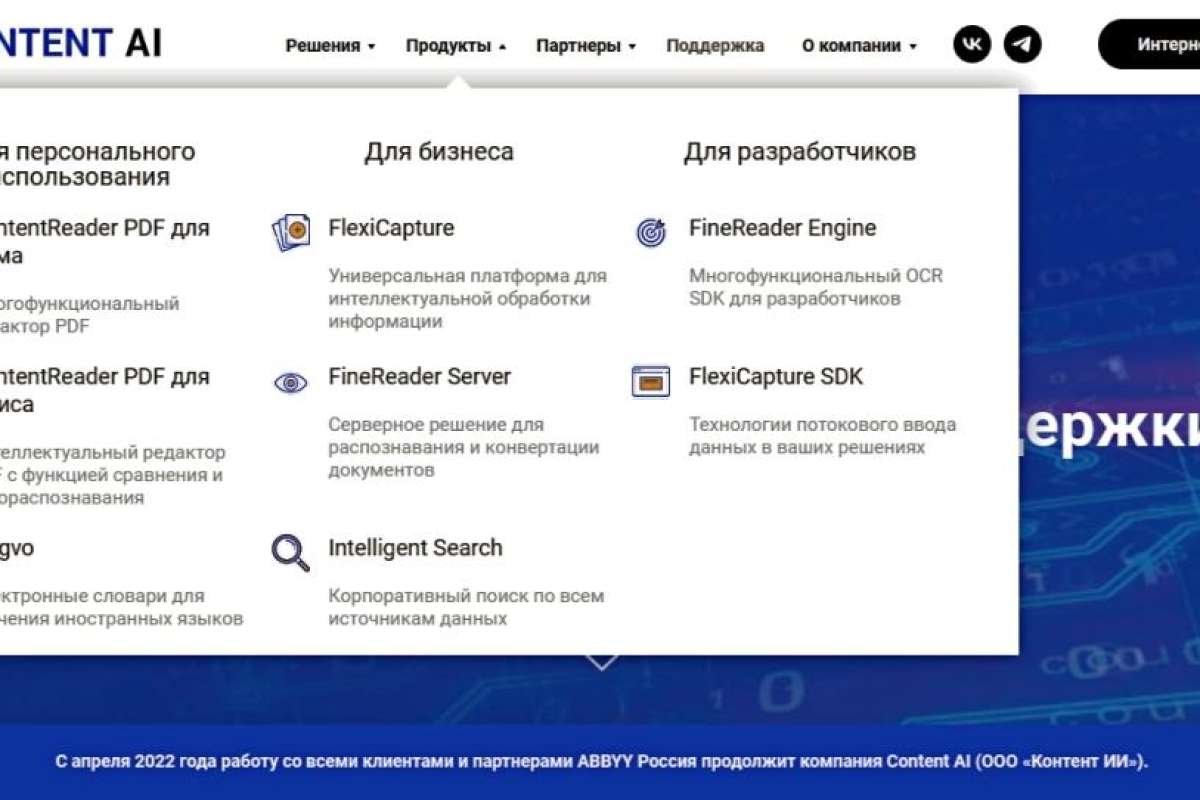Click the Для бизнеса column heading
Viewport: 1200px width, 800px height.
point(439,152)
